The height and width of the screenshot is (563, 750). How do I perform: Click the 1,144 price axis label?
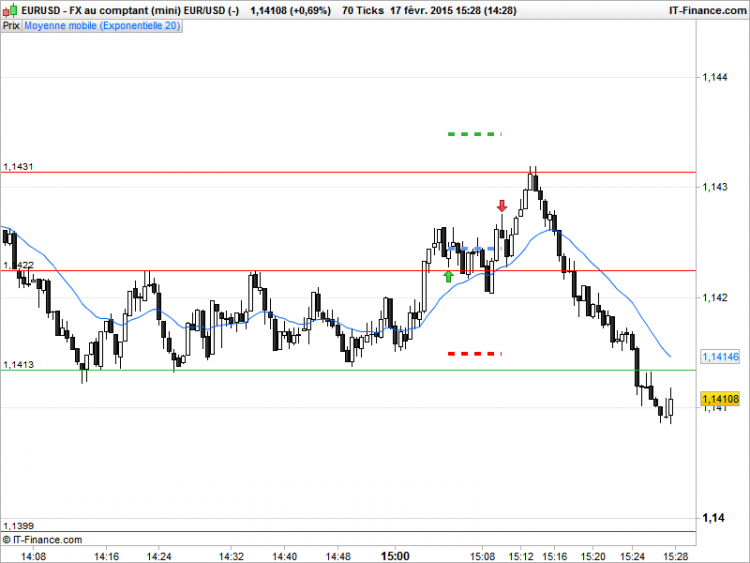pos(715,77)
